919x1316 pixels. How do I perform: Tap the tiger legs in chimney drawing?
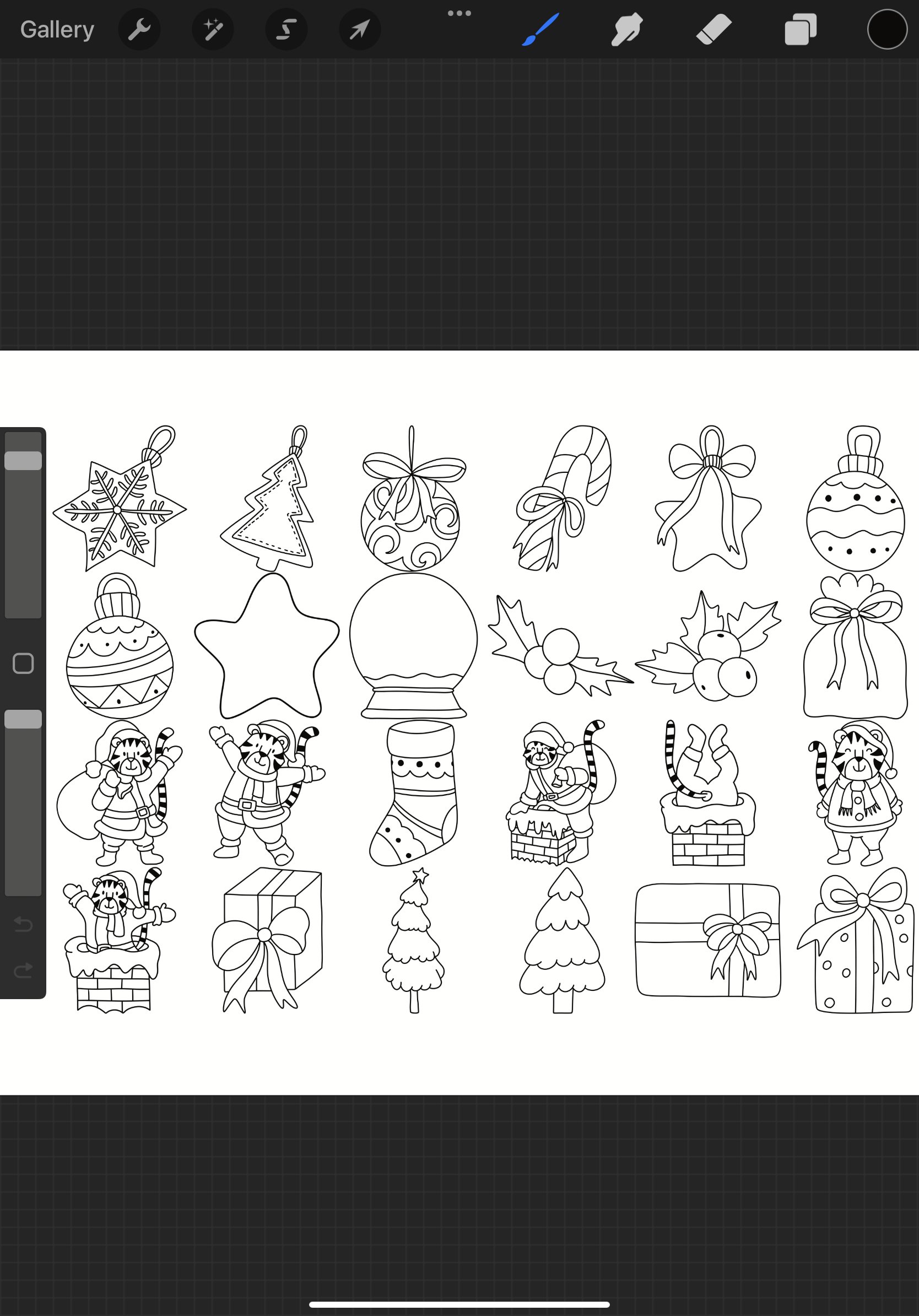tap(708, 792)
